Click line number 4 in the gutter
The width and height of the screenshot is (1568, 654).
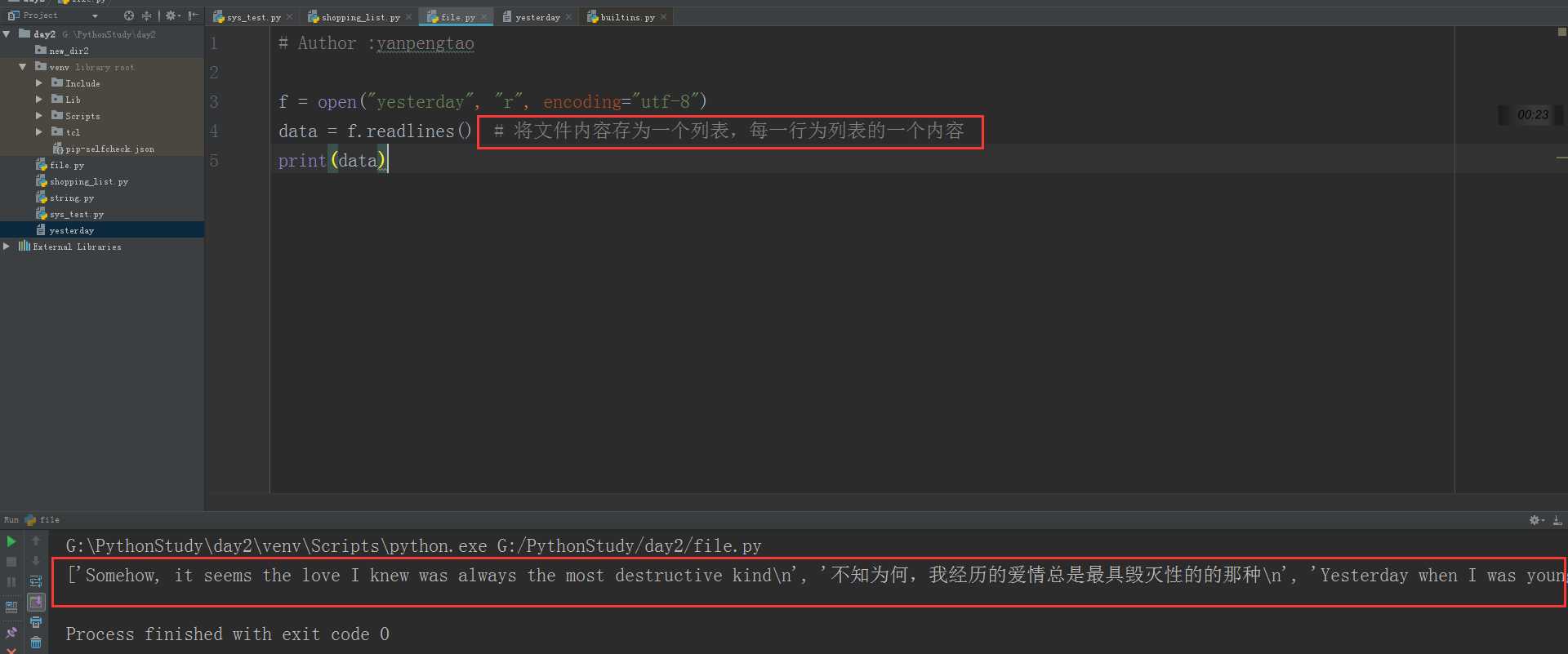click(x=214, y=131)
